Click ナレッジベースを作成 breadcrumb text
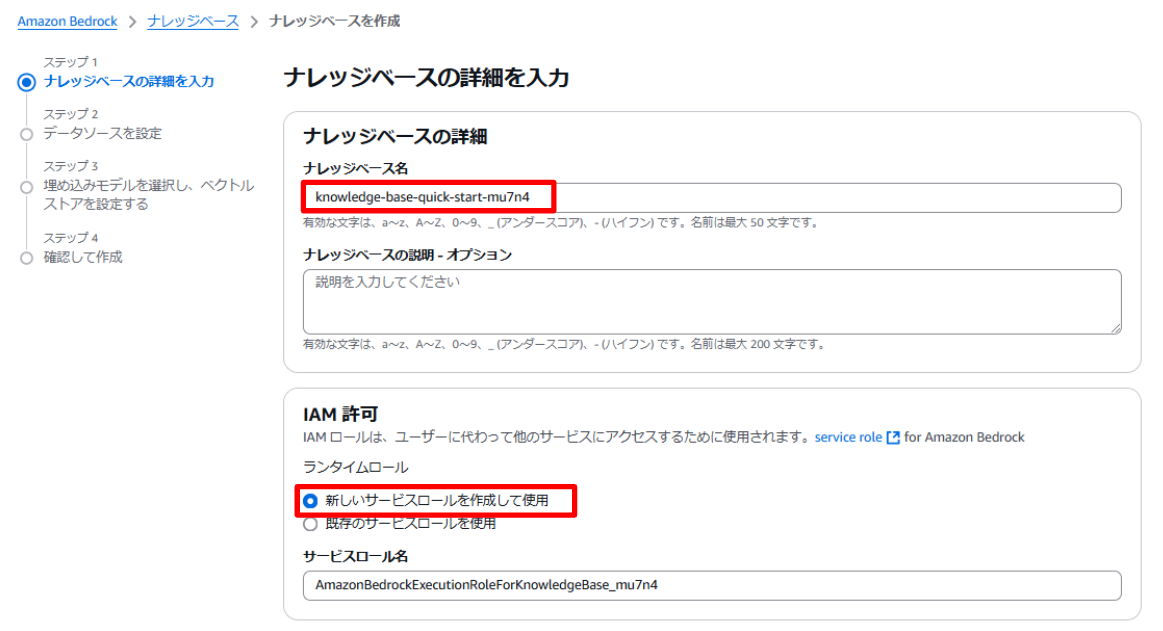Viewport: 1163px width, 631px height. [x=335, y=22]
